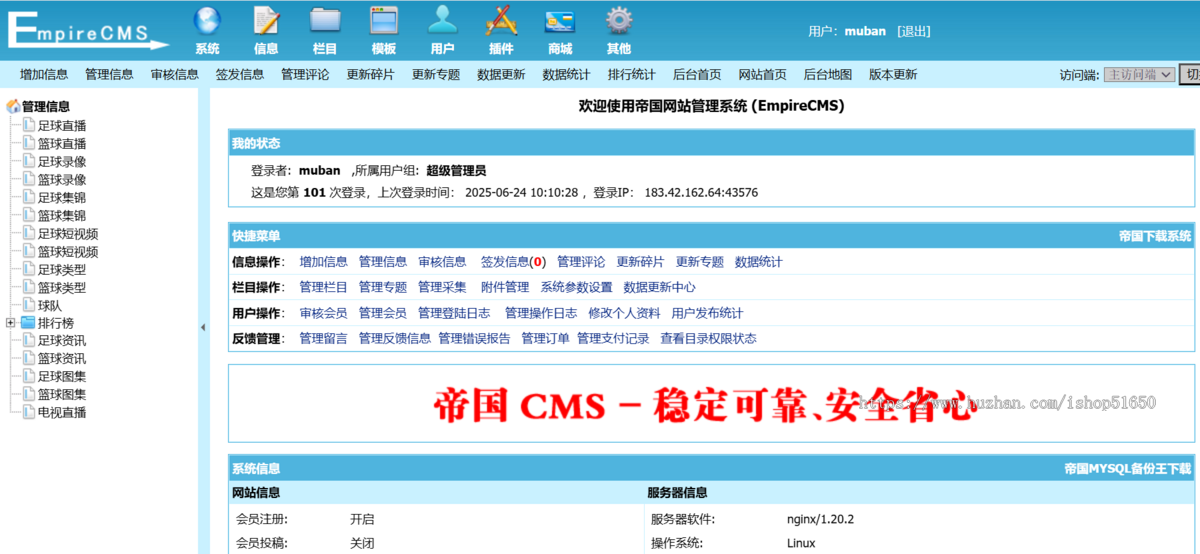
Task: Open 管理采集 quick link
Action: (442, 287)
